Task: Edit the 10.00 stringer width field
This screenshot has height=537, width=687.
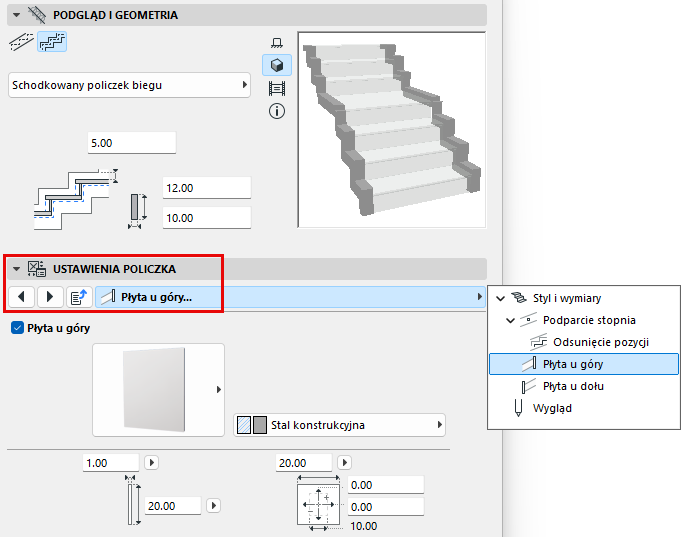Action: click(207, 218)
